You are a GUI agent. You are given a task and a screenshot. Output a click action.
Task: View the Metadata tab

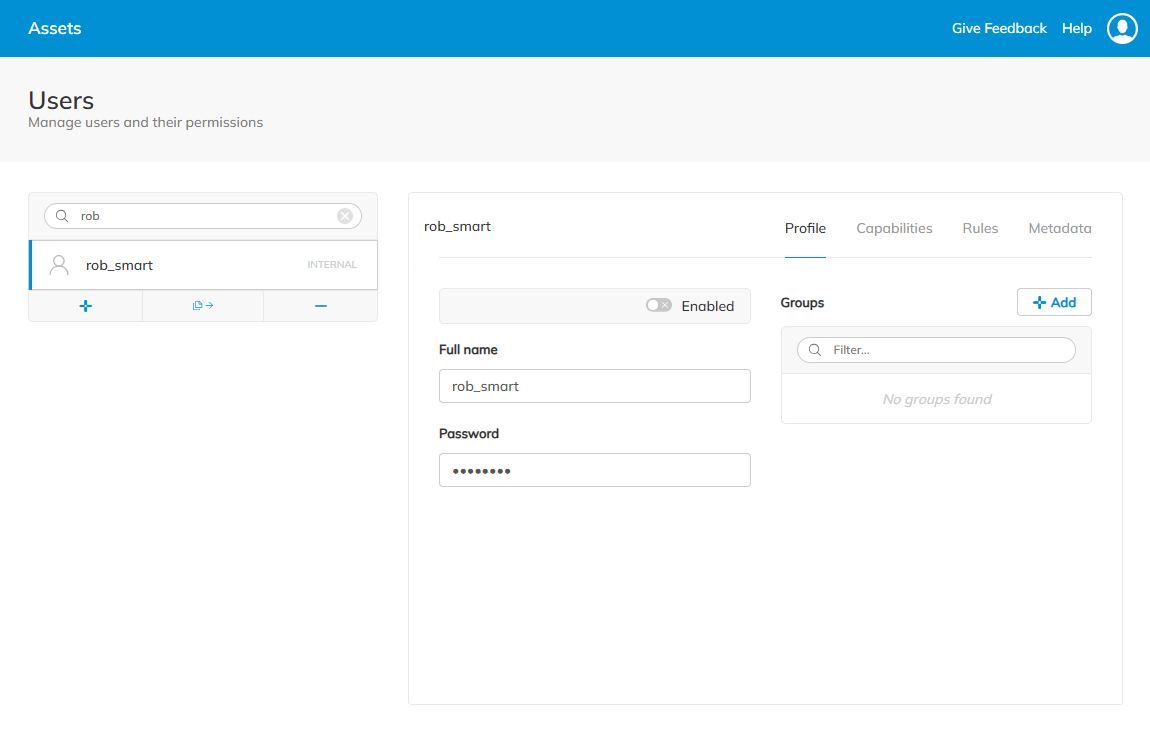(x=1059, y=228)
